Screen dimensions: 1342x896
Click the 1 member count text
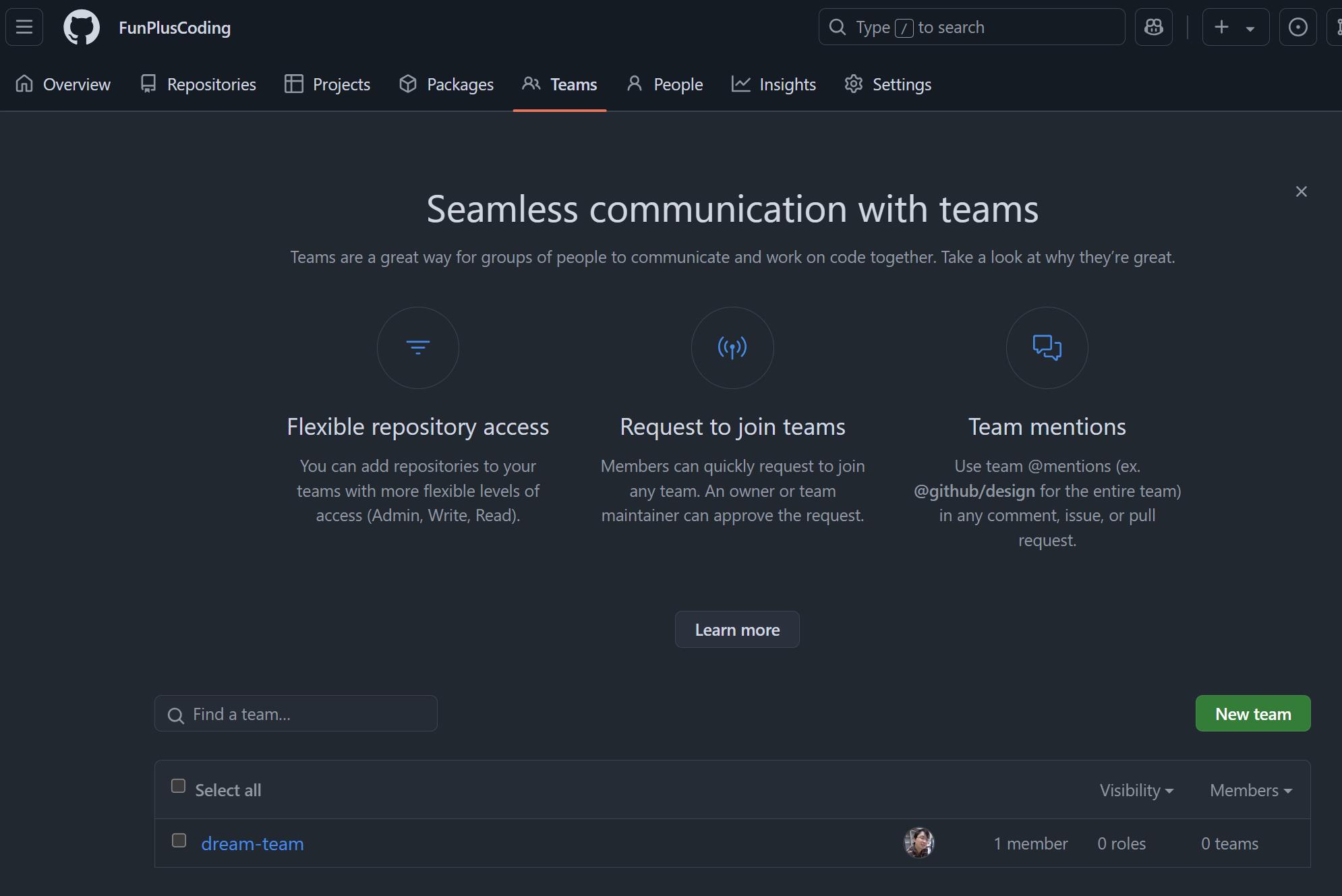1030,843
